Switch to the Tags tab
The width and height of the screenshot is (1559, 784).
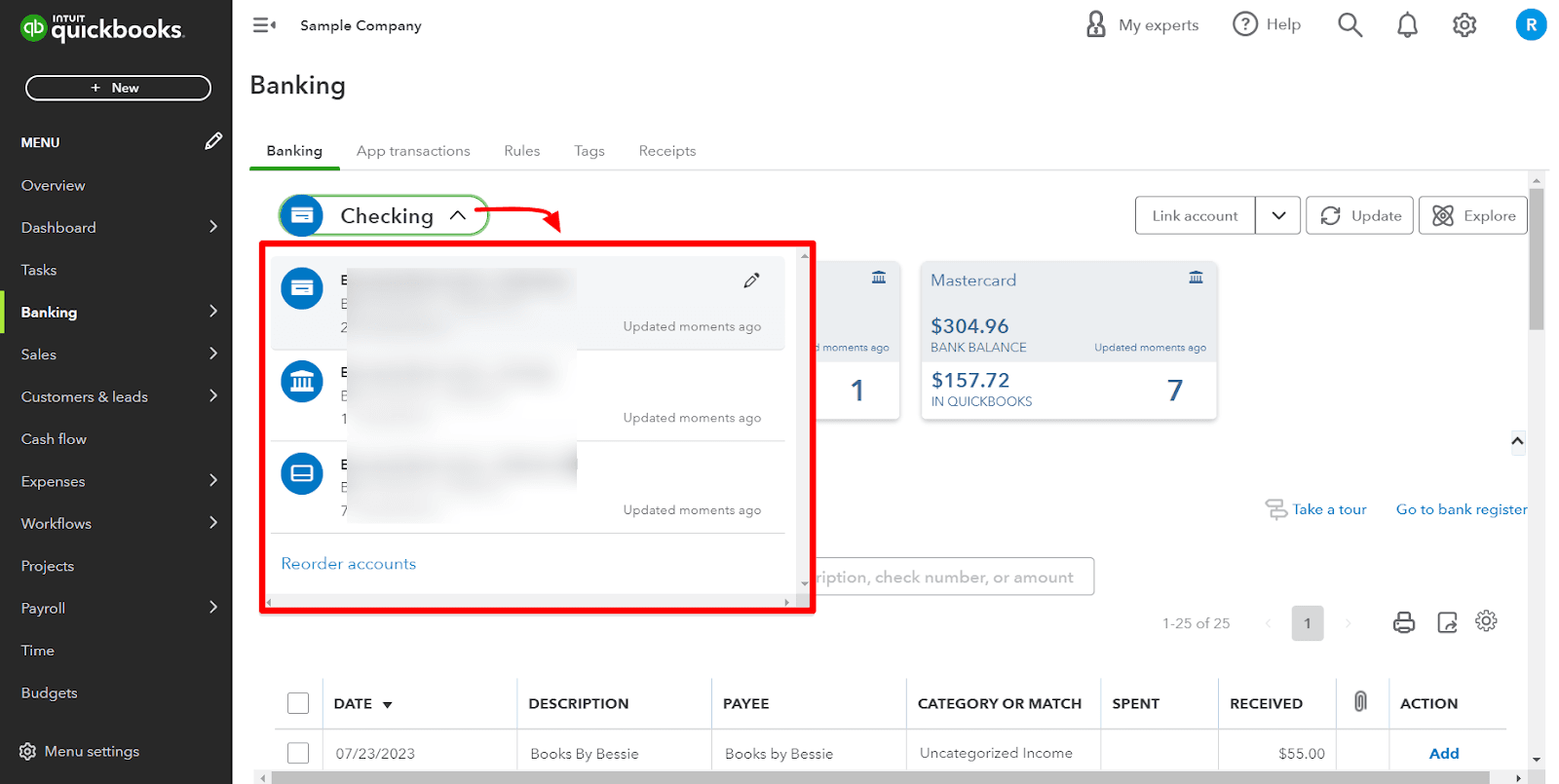589,151
